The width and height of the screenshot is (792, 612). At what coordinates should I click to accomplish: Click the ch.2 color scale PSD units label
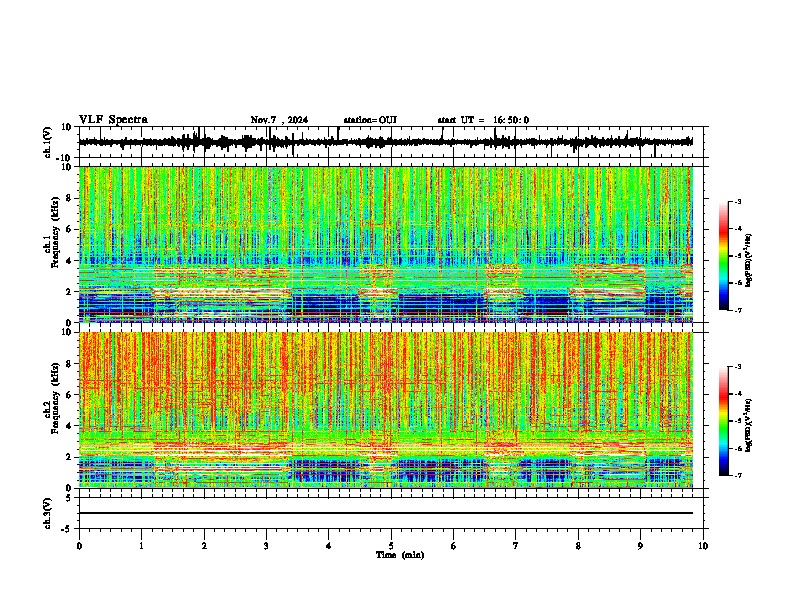click(749, 425)
